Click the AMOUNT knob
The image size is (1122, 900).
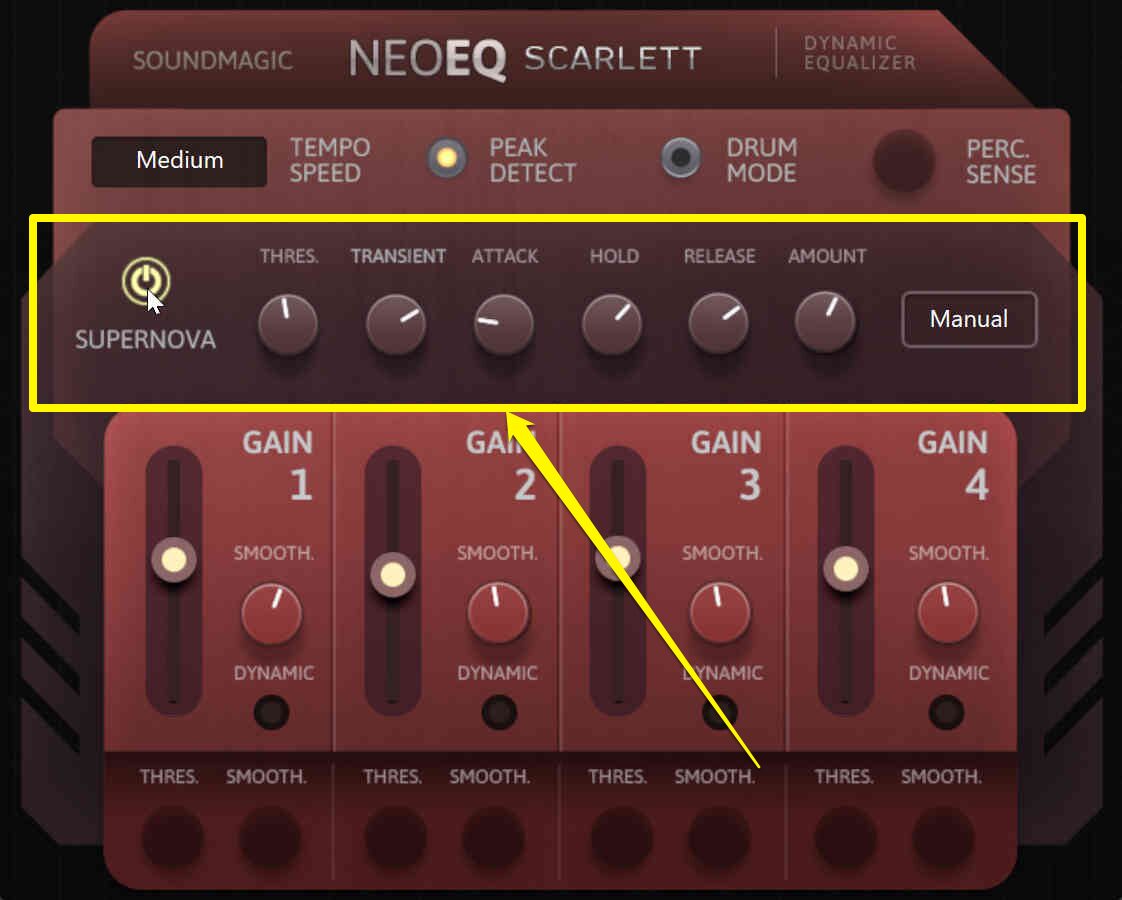825,322
